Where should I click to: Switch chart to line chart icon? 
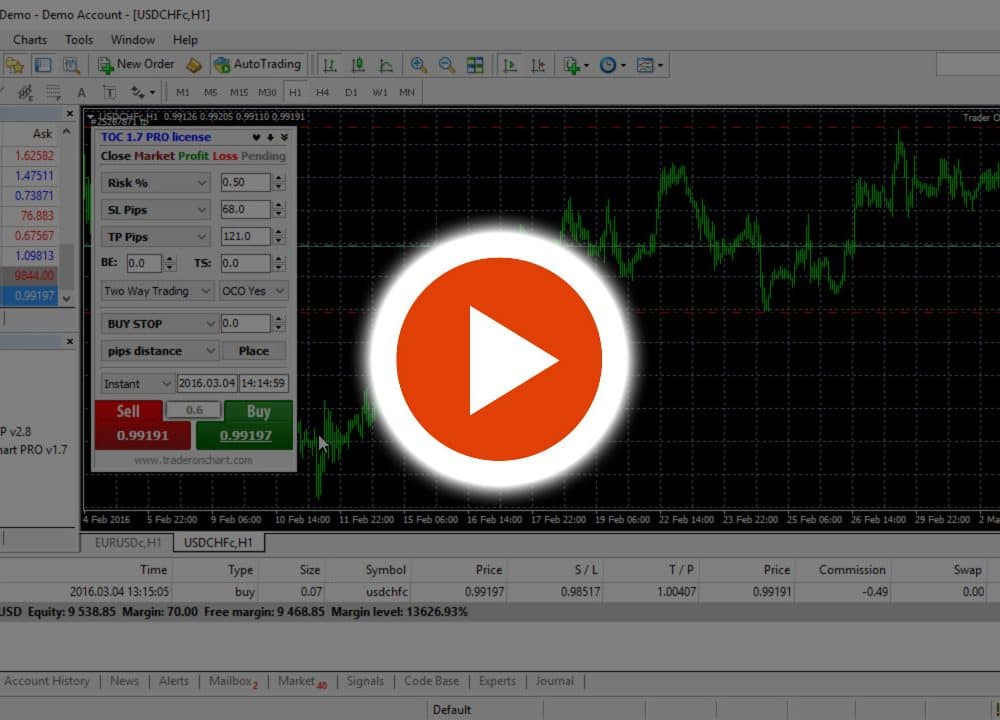point(386,65)
